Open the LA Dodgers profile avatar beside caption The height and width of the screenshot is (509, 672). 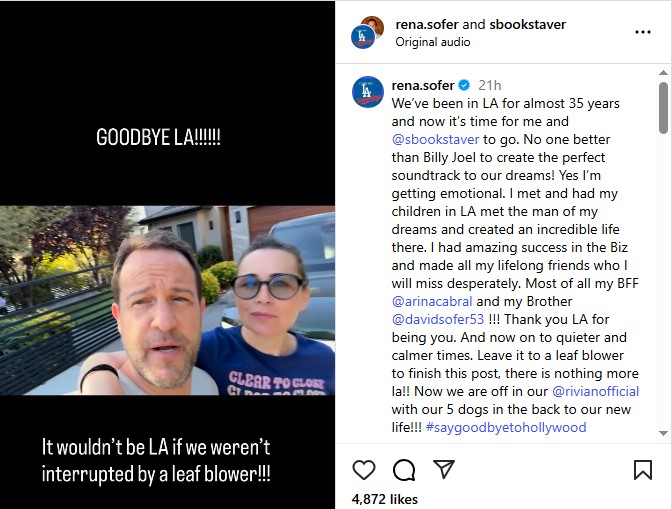point(367,92)
